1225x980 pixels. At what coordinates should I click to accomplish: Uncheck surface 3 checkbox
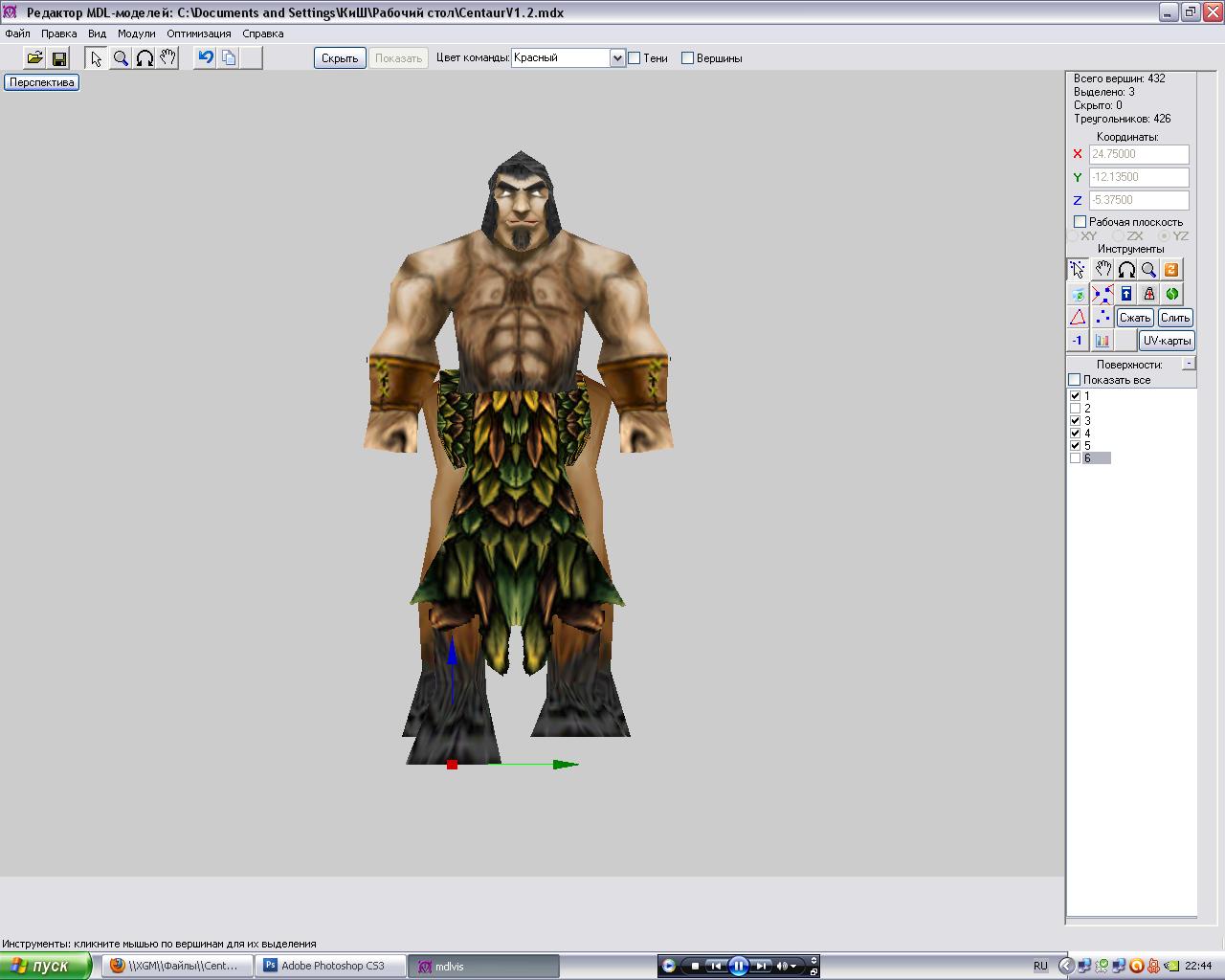1075,420
